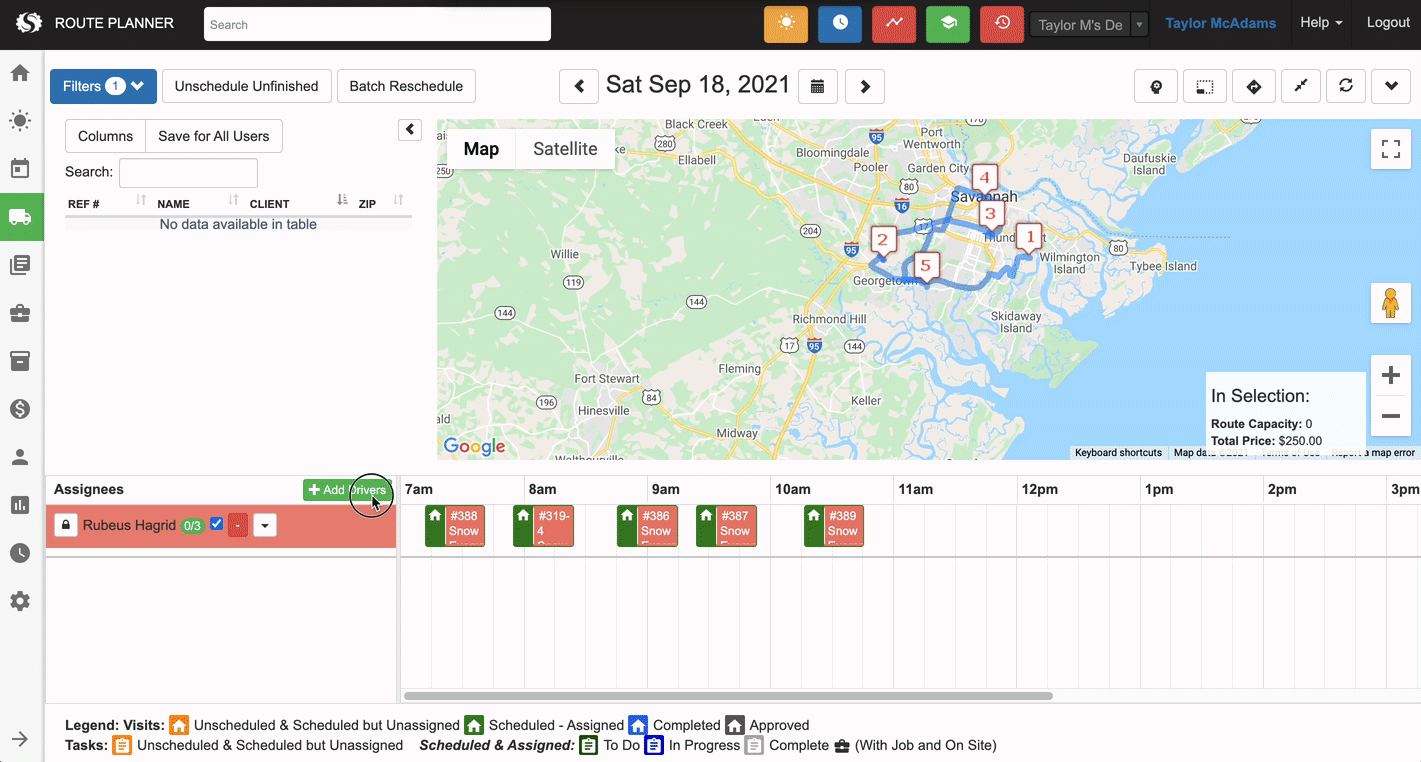Click the route directions diamond icon
This screenshot has height=762, width=1421.
pyautogui.click(x=1253, y=86)
